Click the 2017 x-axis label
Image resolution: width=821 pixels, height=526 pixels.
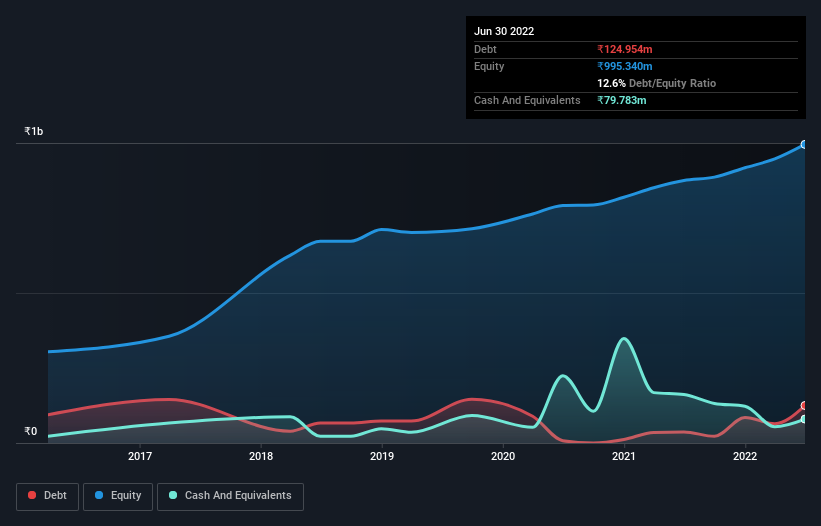click(140, 456)
